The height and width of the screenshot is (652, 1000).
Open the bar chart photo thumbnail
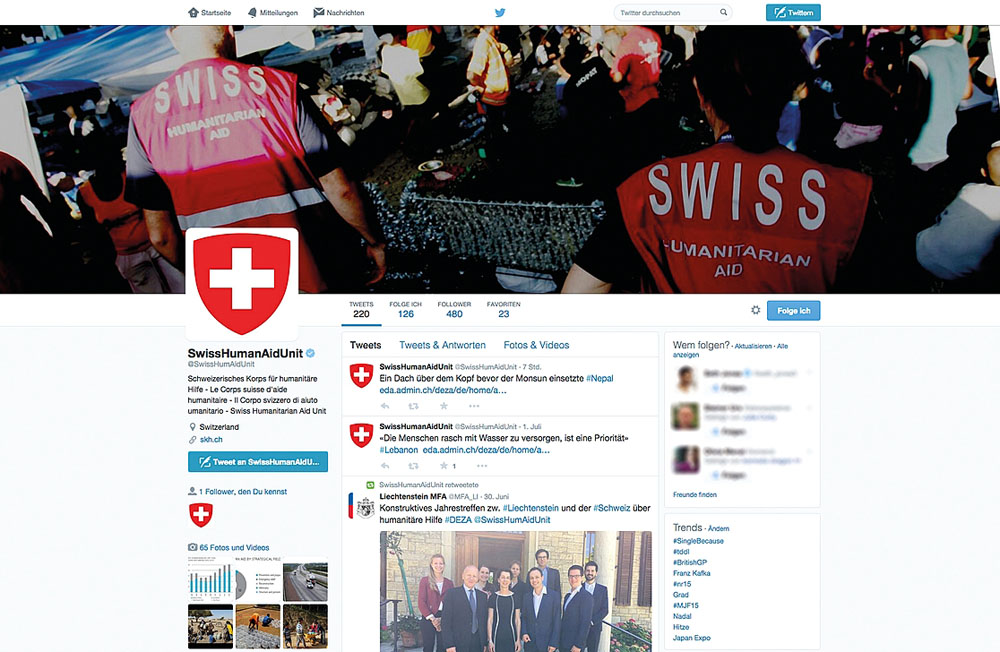(x=210, y=579)
